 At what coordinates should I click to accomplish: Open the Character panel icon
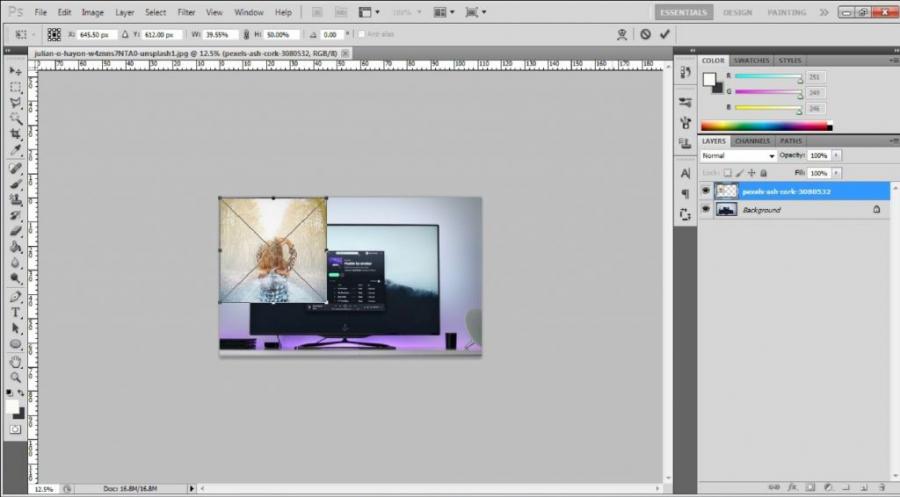(x=685, y=173)
